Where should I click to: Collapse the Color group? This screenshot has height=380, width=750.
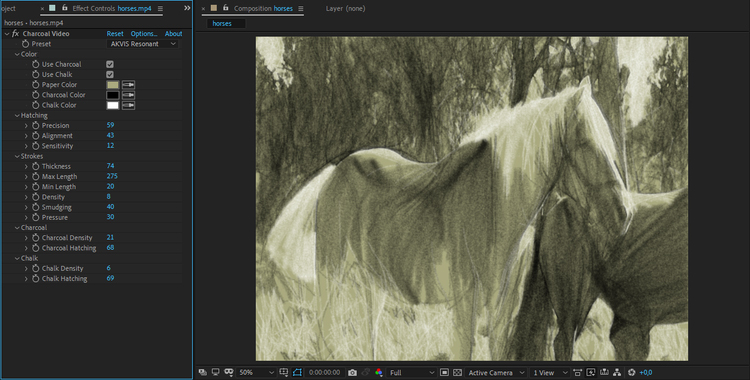point(17,54)
